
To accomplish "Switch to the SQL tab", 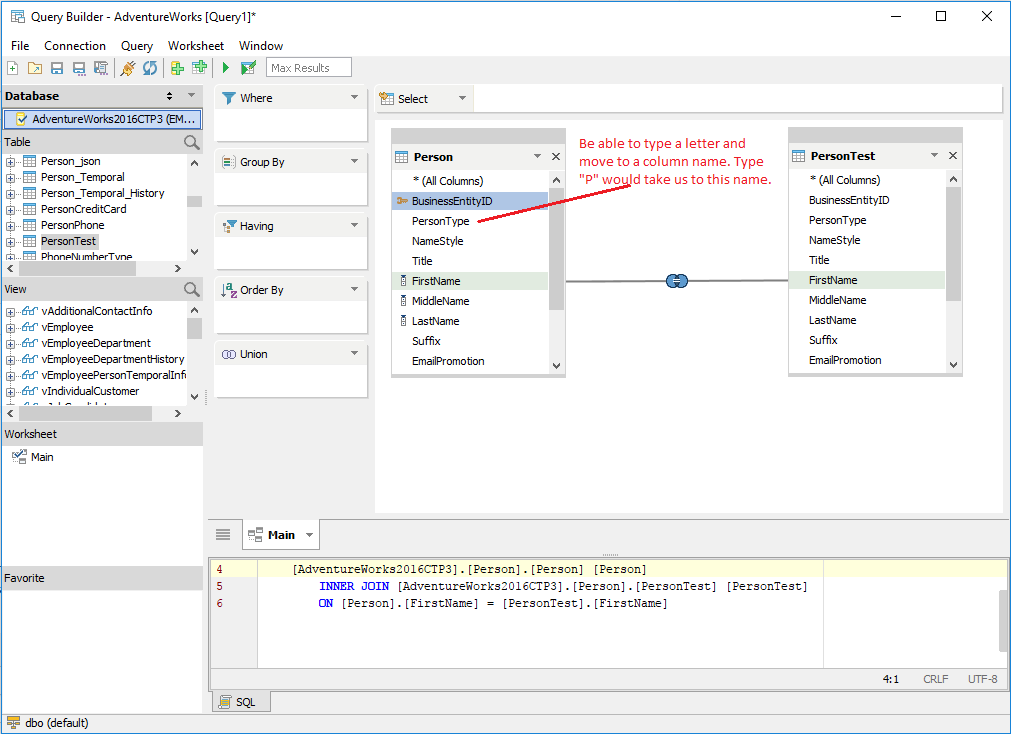I will pos(239,702).
